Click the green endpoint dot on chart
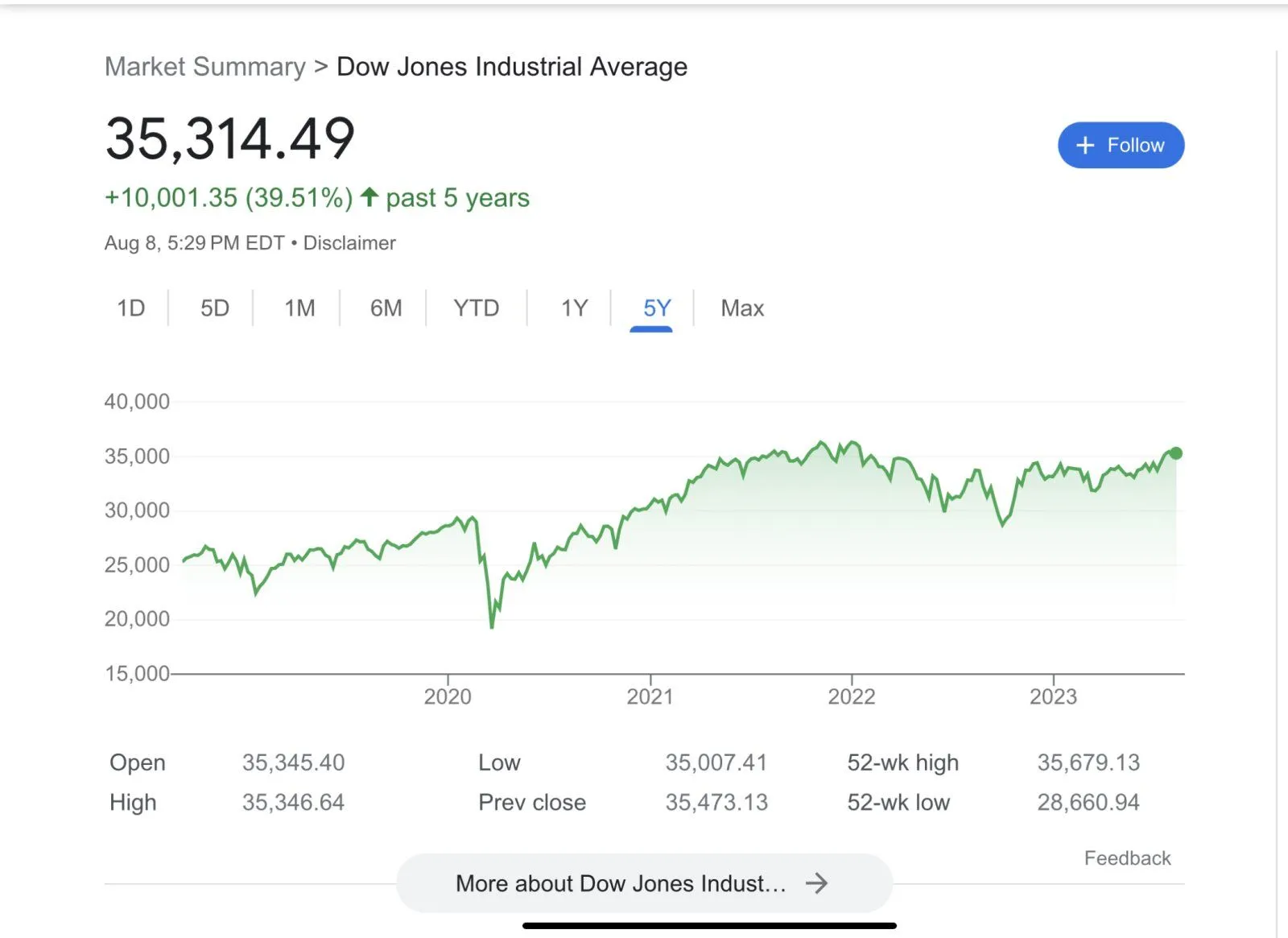Screen dimensions: 1288x938 click(1176, 453)
